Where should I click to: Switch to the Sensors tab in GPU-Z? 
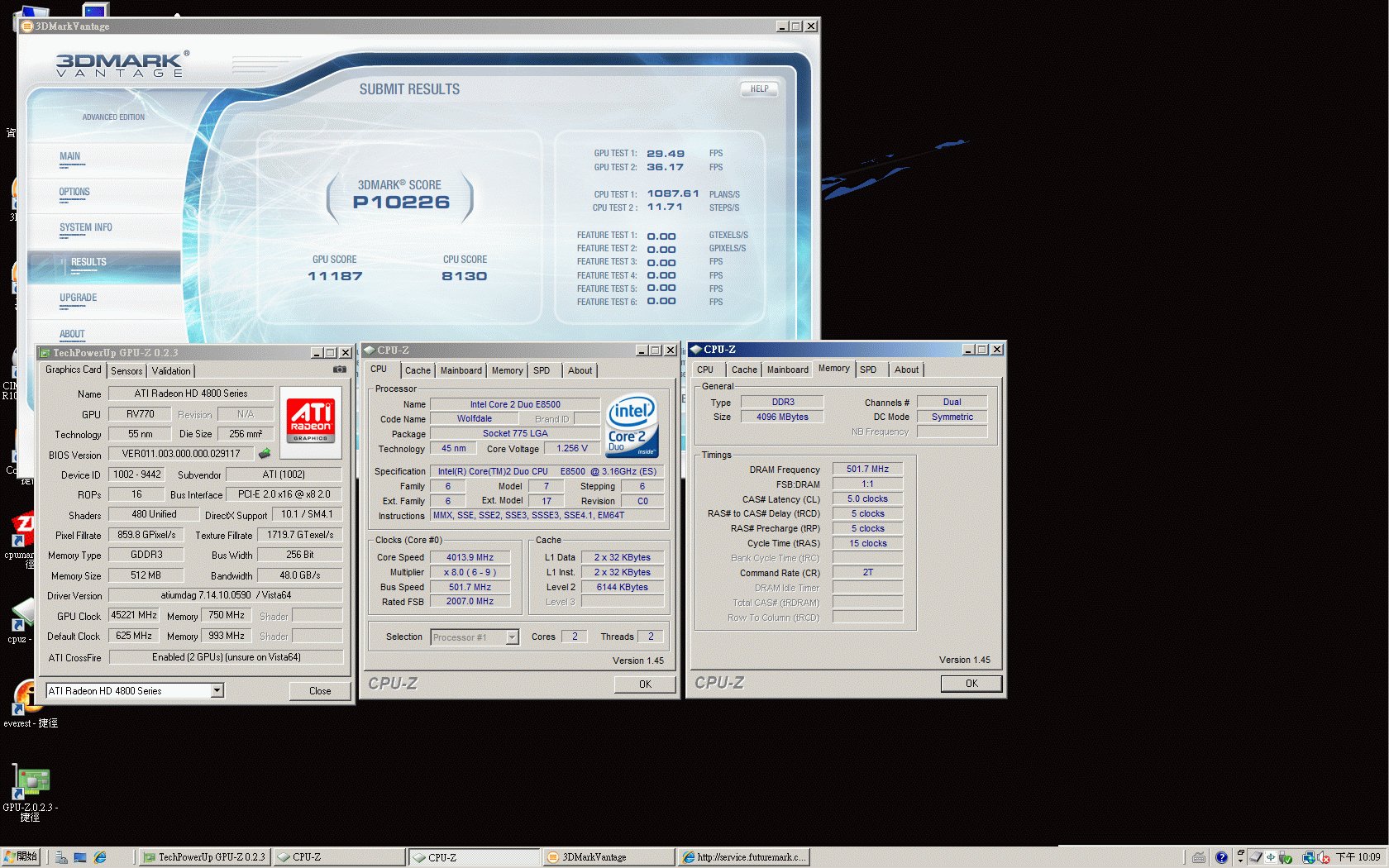[x=126, y=371]
